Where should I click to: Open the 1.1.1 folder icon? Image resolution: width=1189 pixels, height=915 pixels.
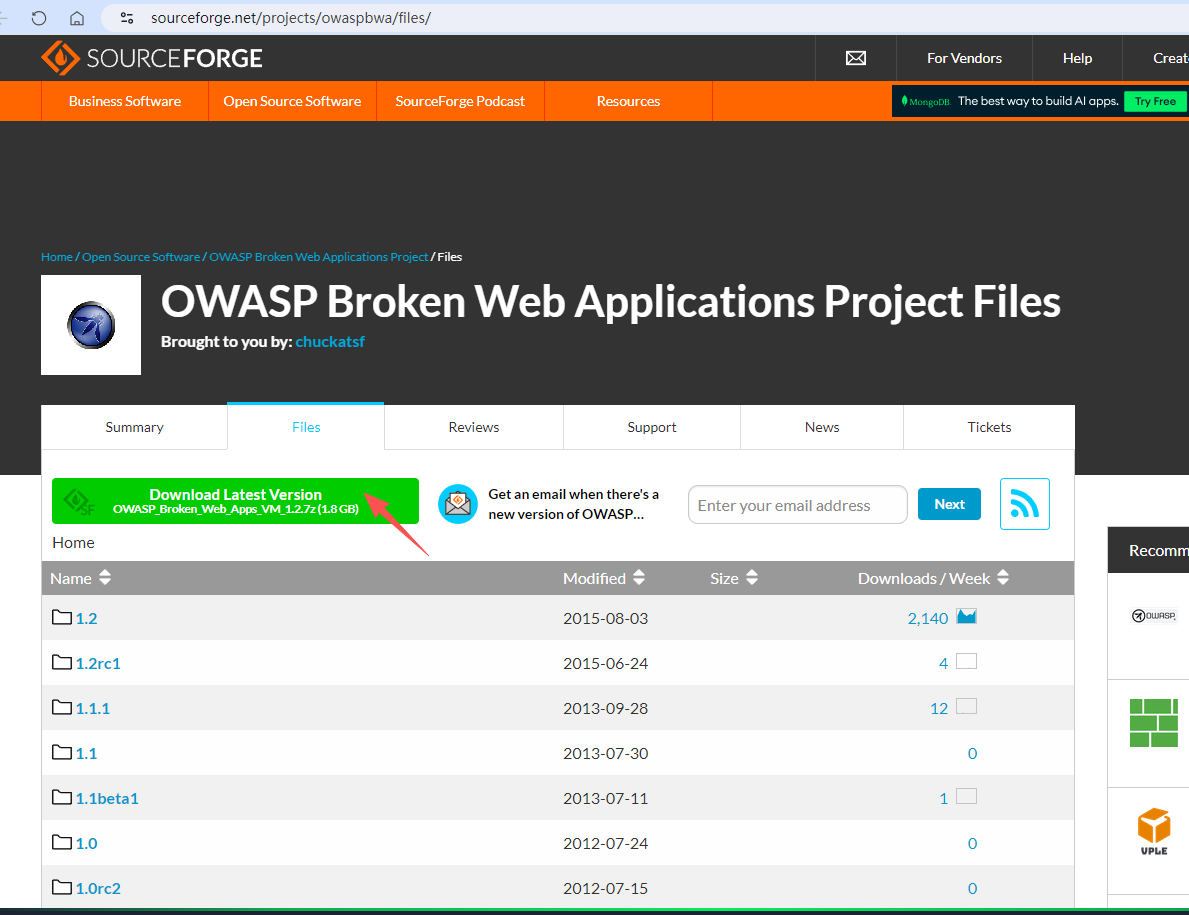tap(62, 707)
